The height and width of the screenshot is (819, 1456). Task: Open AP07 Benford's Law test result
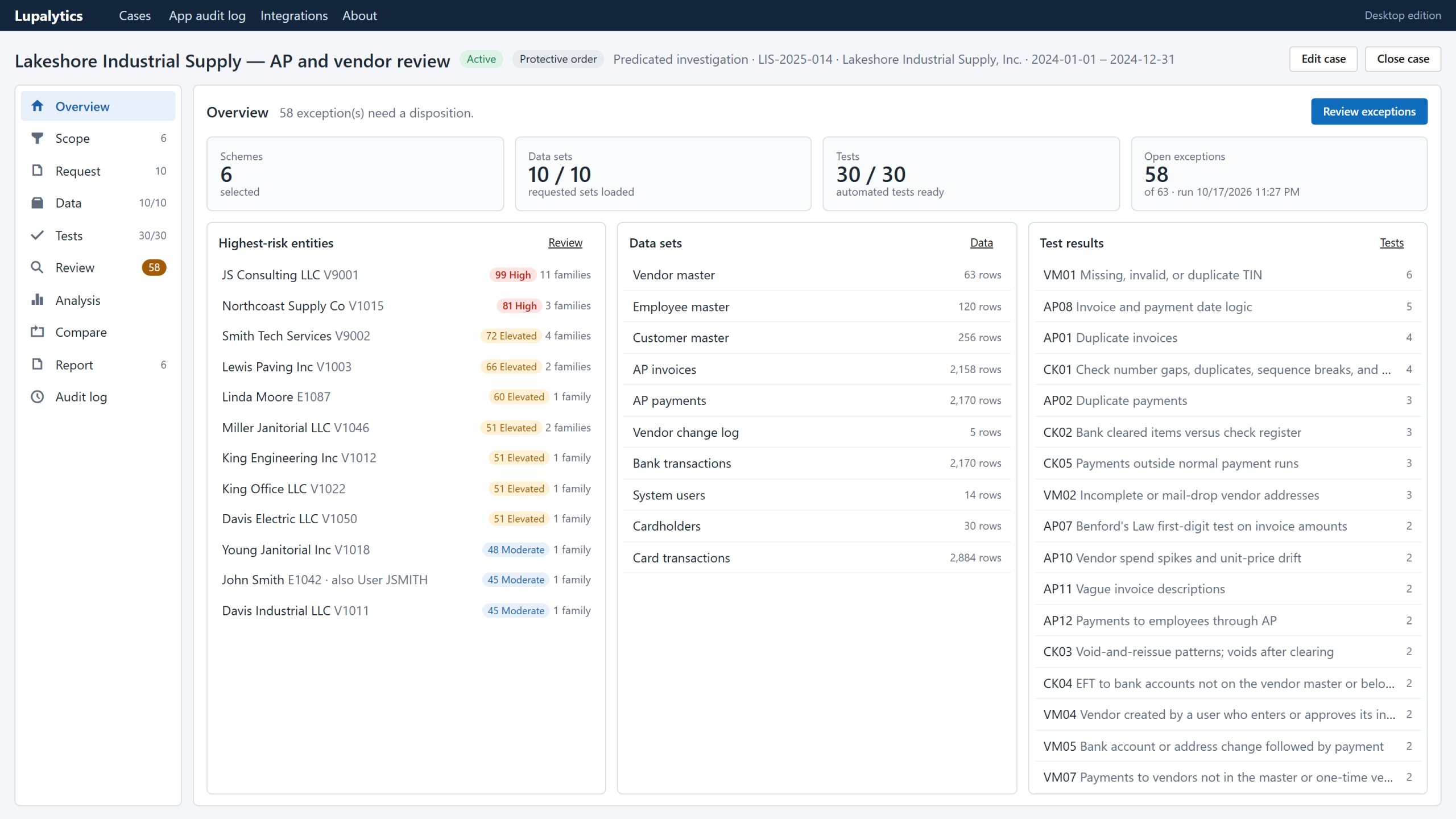pyautogui.click(x=1227, y=526)
